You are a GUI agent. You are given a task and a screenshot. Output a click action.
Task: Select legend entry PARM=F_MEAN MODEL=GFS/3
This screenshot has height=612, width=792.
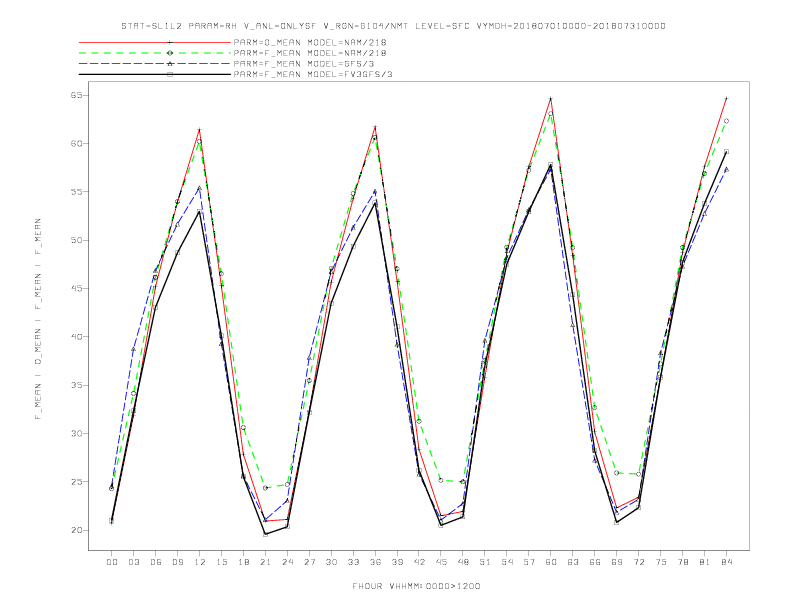pyautogui.click(x=304, y=64)
